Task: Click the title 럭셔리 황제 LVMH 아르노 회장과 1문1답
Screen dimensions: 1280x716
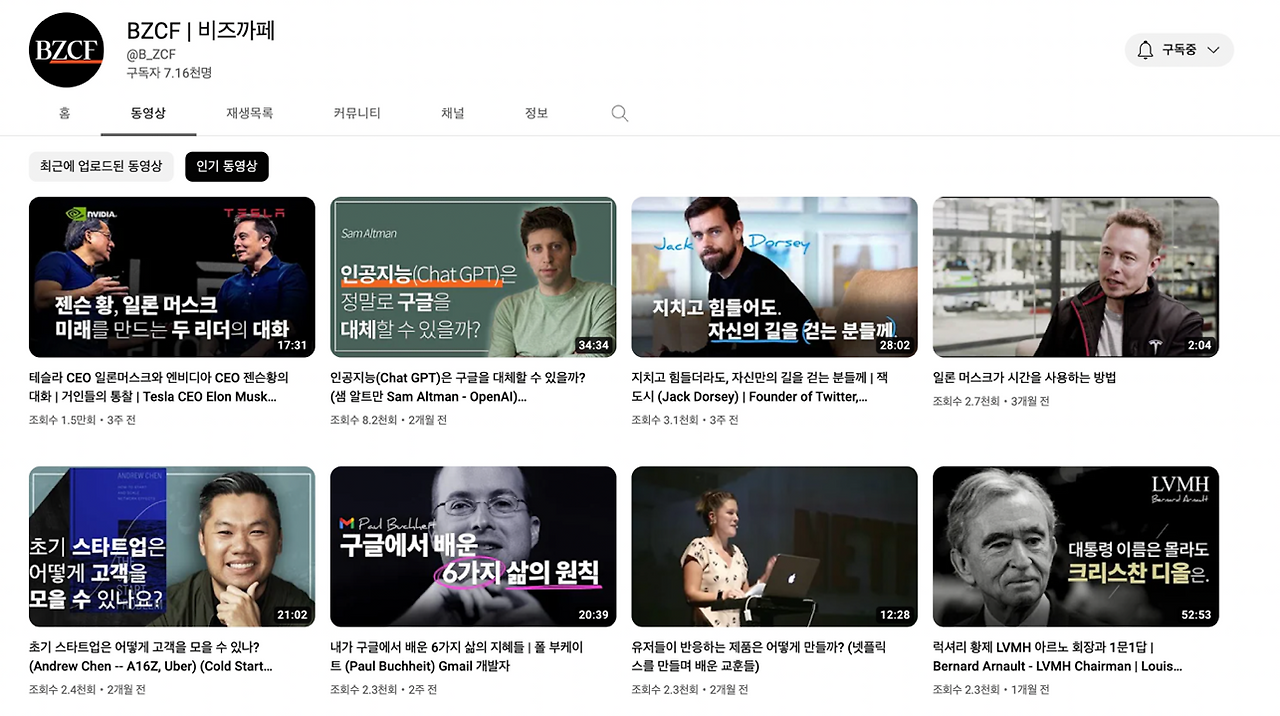Action: pos(1058,656)
